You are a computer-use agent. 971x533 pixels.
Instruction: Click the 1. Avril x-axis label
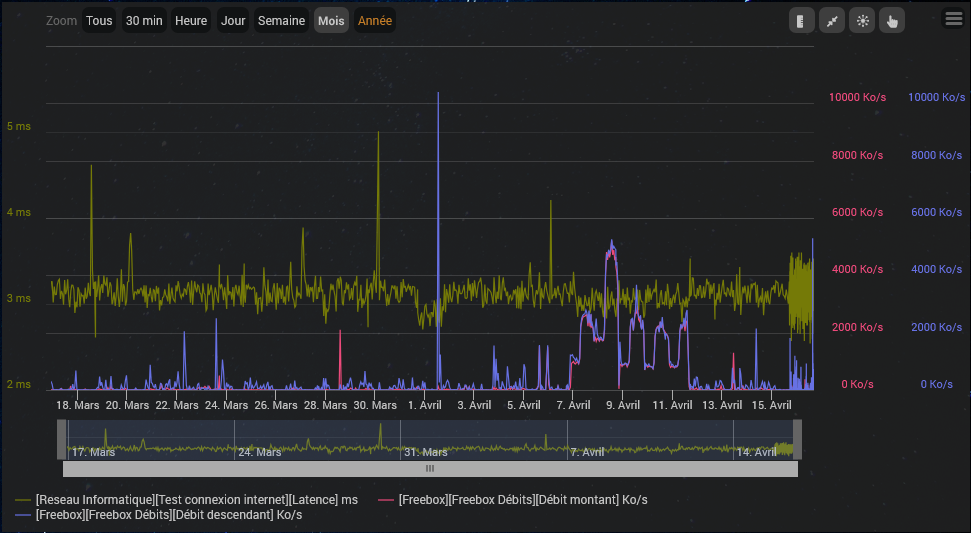[425, 405]
